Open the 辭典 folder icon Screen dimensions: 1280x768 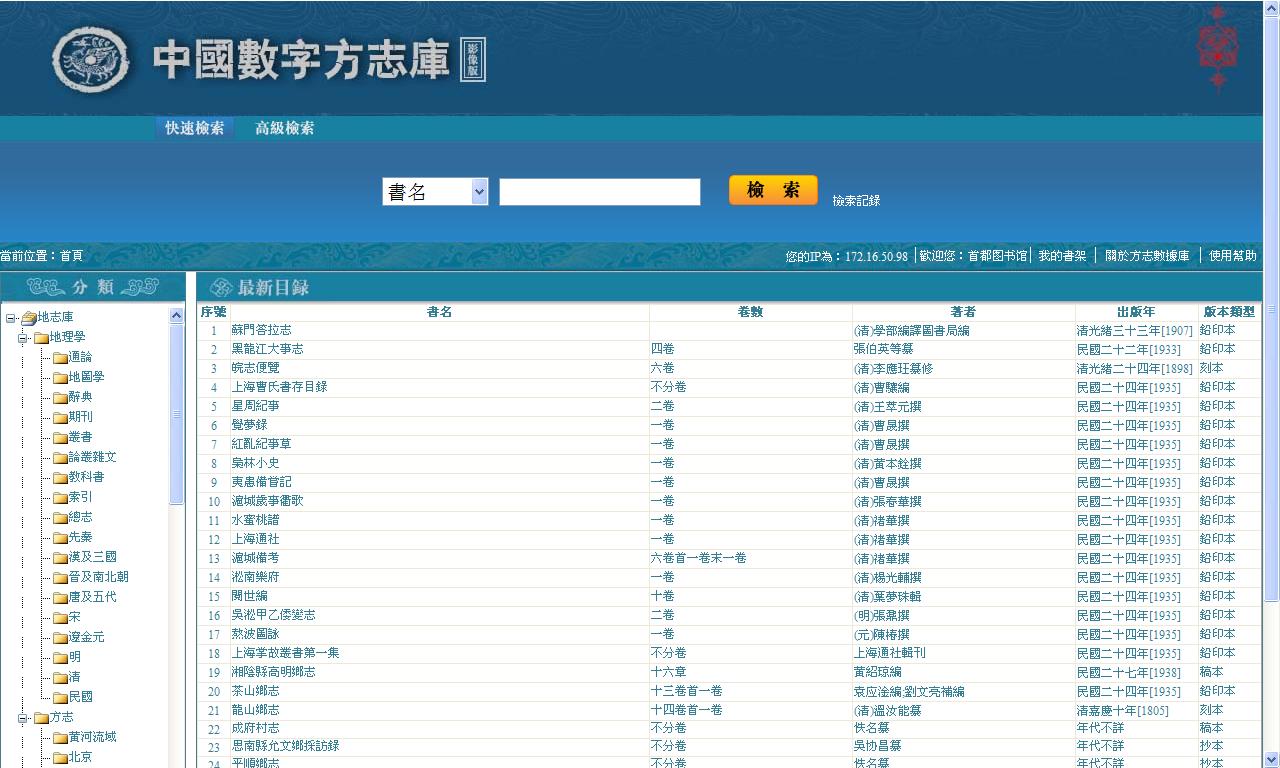pyautogui.click(x=60, y=398)
